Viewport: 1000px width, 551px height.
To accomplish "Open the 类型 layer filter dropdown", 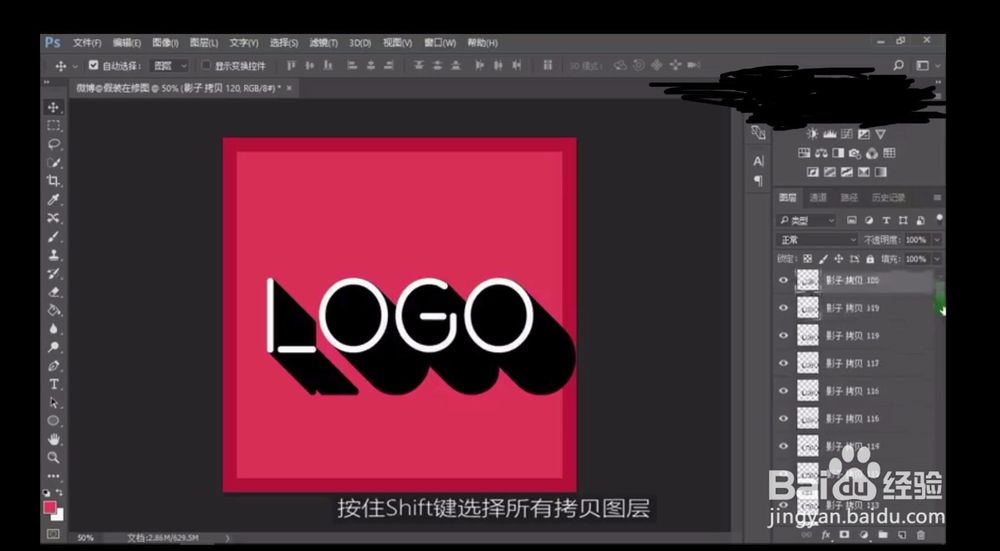I will [806, 221].
